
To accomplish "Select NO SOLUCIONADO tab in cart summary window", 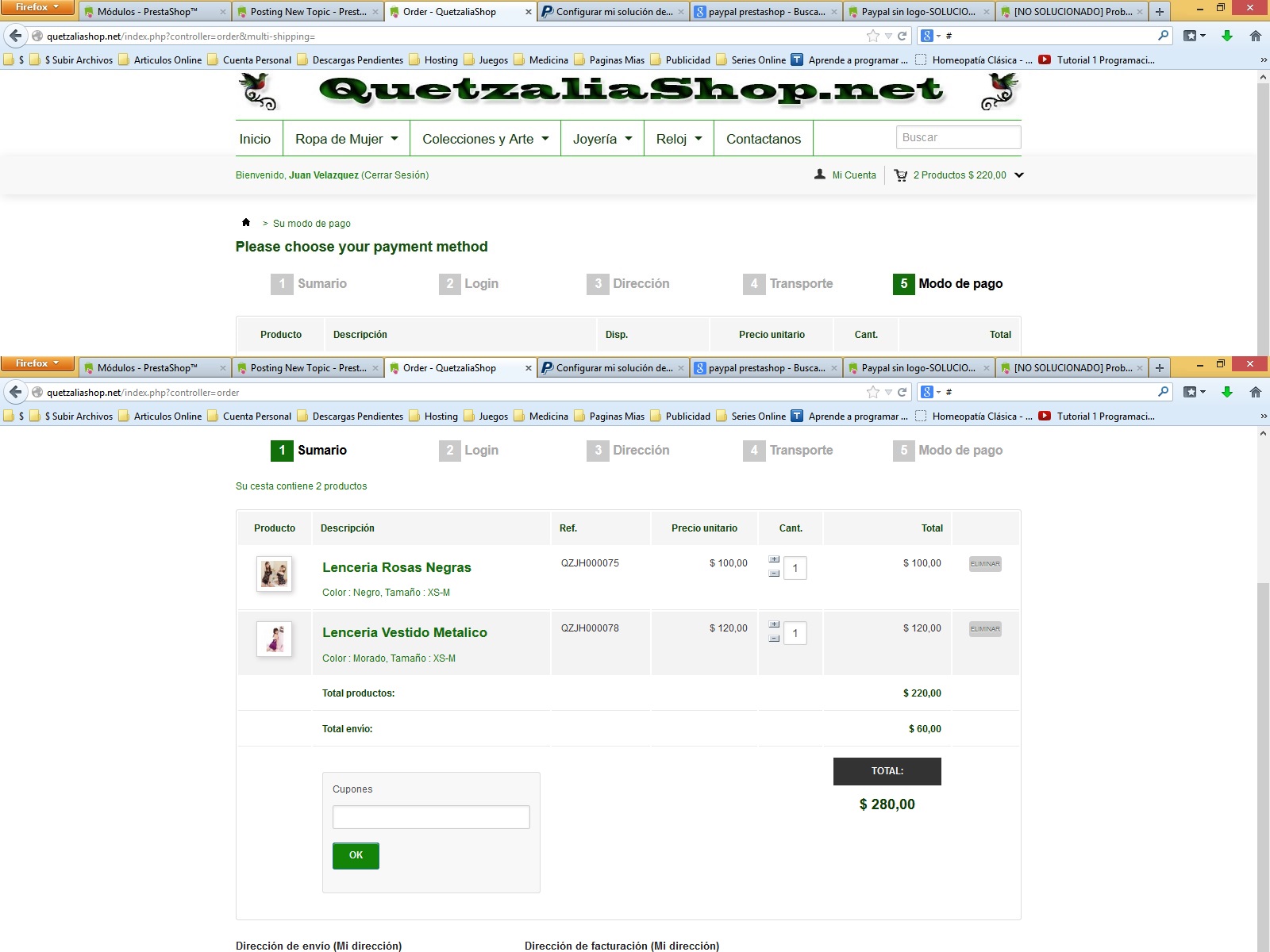I will [1072, 368].
